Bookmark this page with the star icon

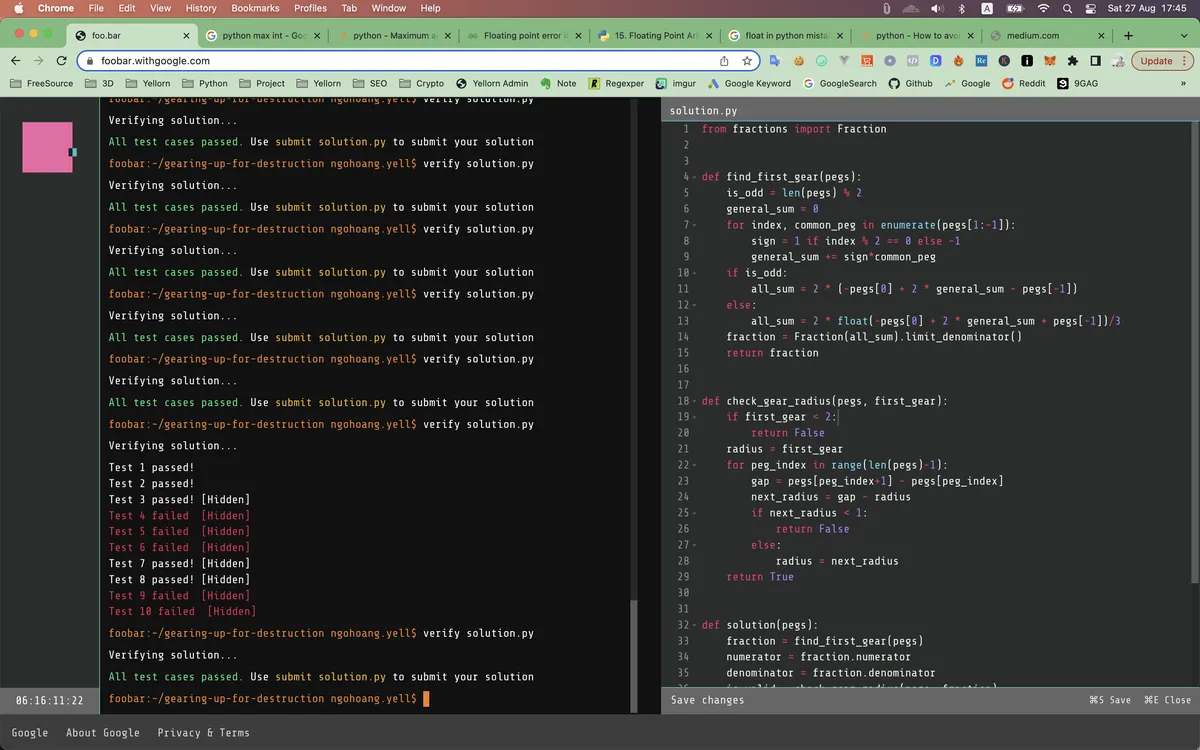(746, 61)
